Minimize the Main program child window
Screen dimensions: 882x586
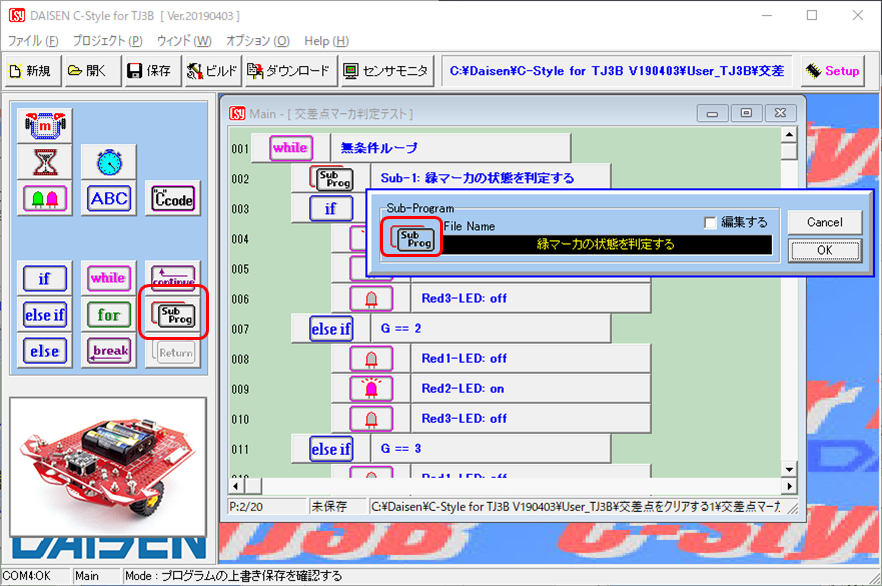click(713, 113)
